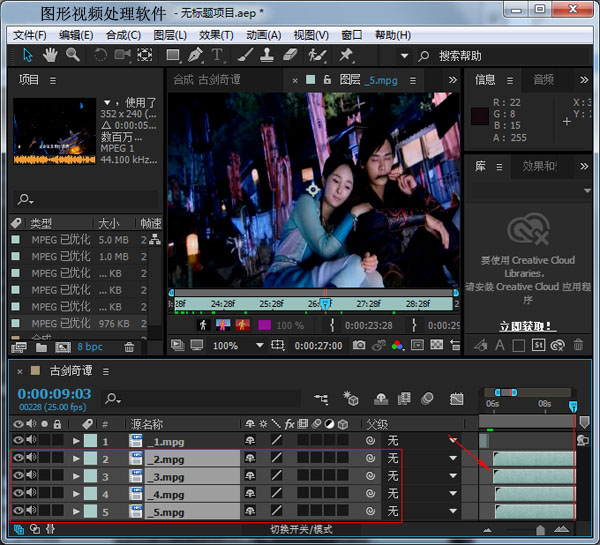Click viewer timecode 0:00:27:00

point(318,346)
